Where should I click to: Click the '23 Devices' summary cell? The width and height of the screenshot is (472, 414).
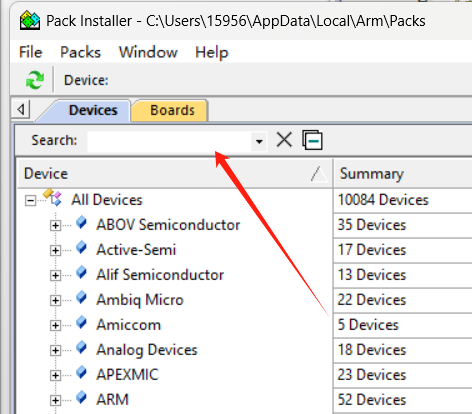[x=403, y=375]
